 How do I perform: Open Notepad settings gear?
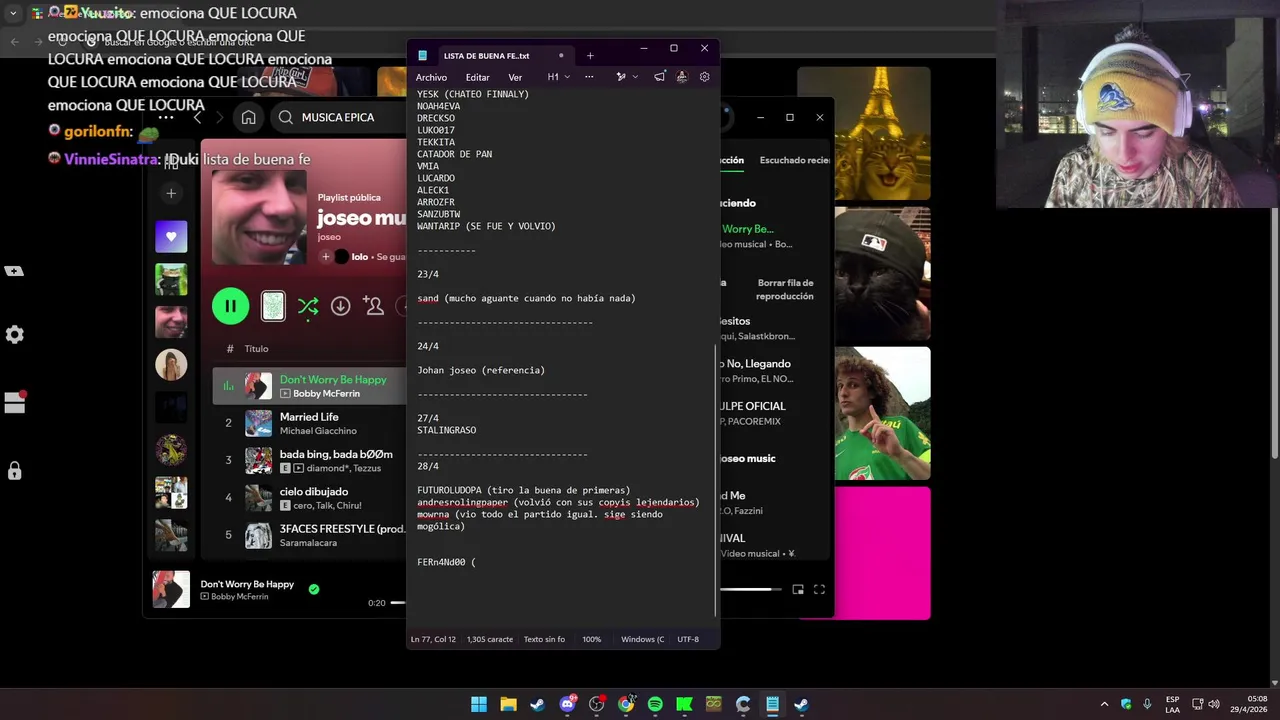(x=704, y=77)
